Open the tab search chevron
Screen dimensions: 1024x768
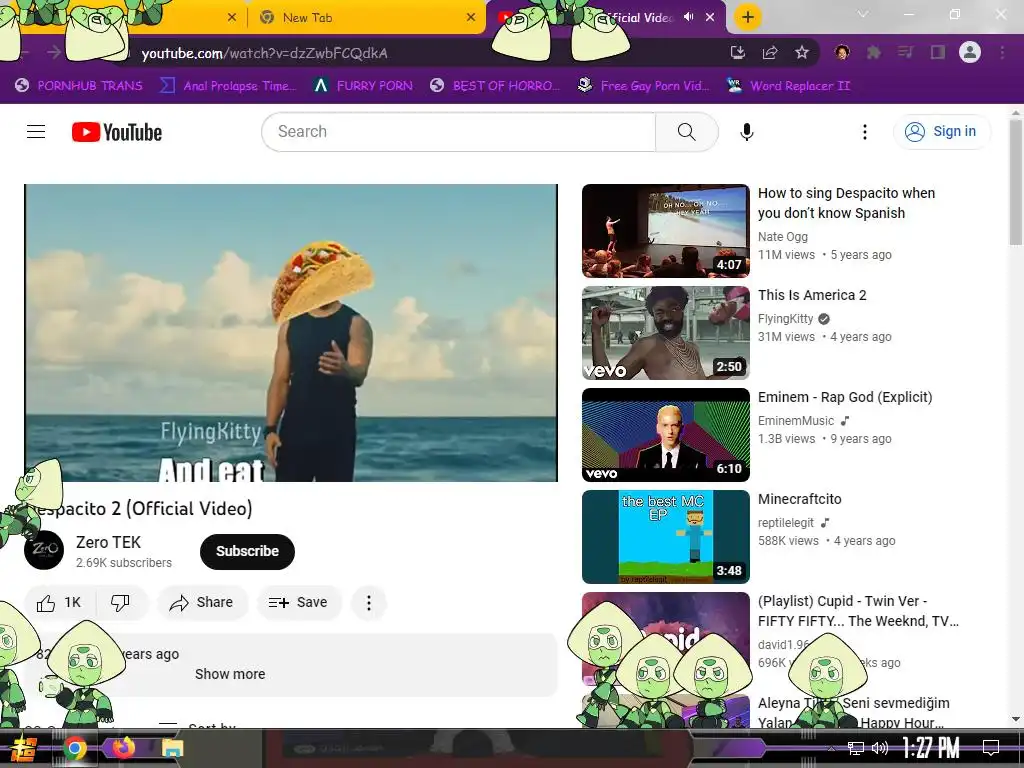[863, 14]
